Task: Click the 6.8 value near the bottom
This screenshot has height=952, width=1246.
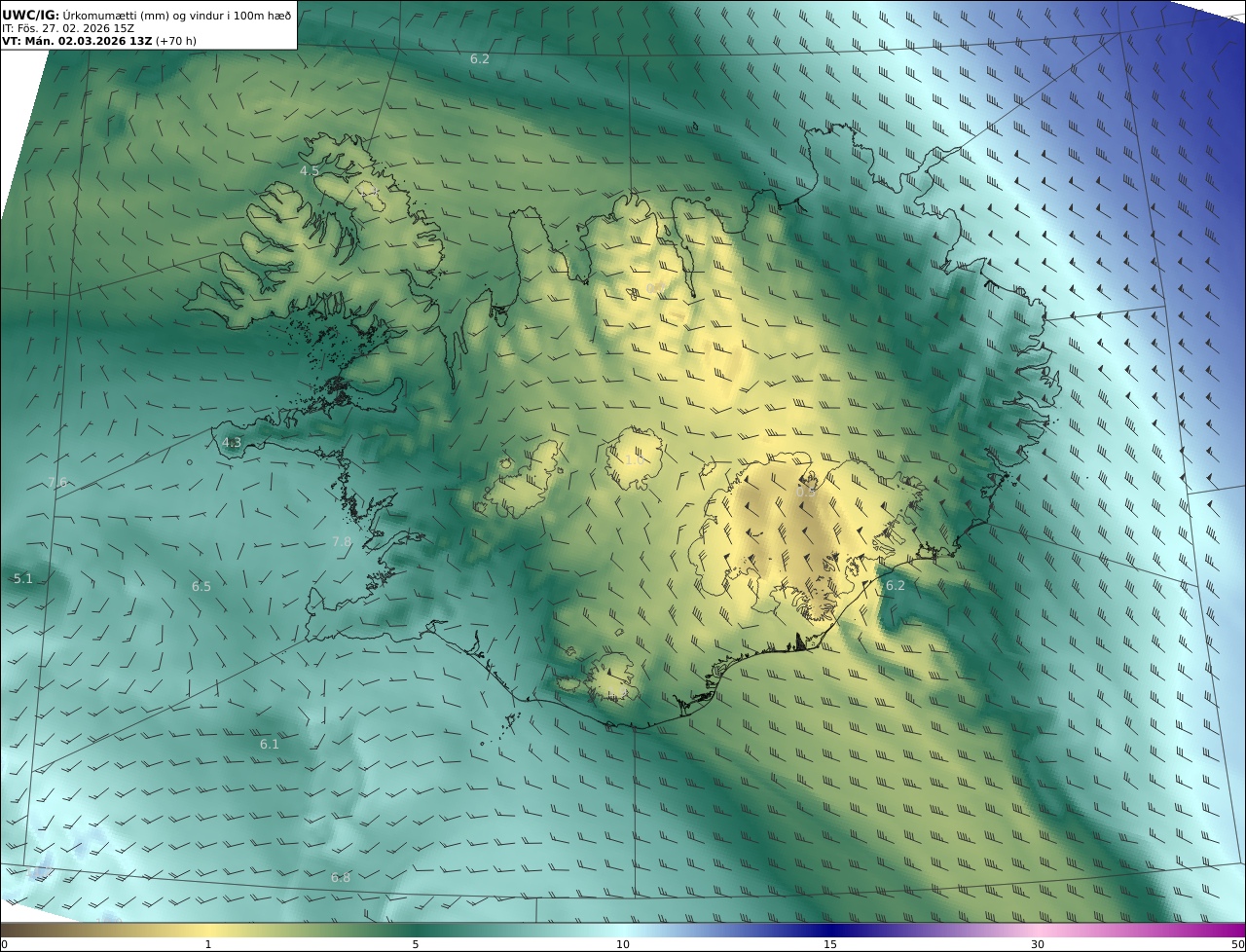Action: [x=341, y=878]
